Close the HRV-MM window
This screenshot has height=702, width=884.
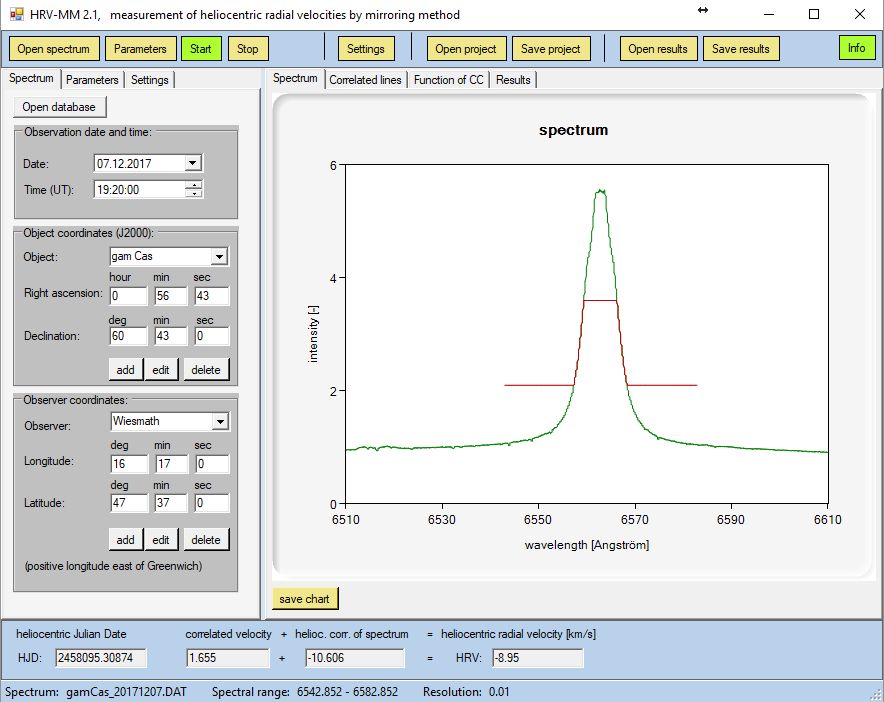click(860, 14)
